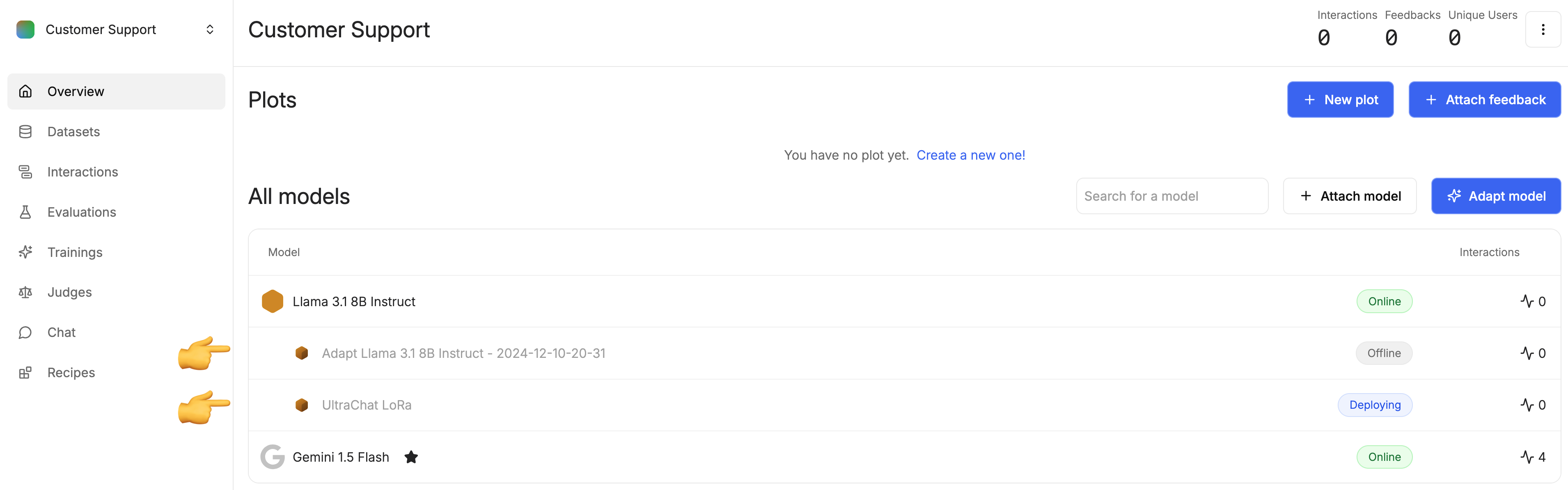This screenshot has width=1568, height=490.
Task: Click the Overview home icon
Action: click(x=25, y=91)
